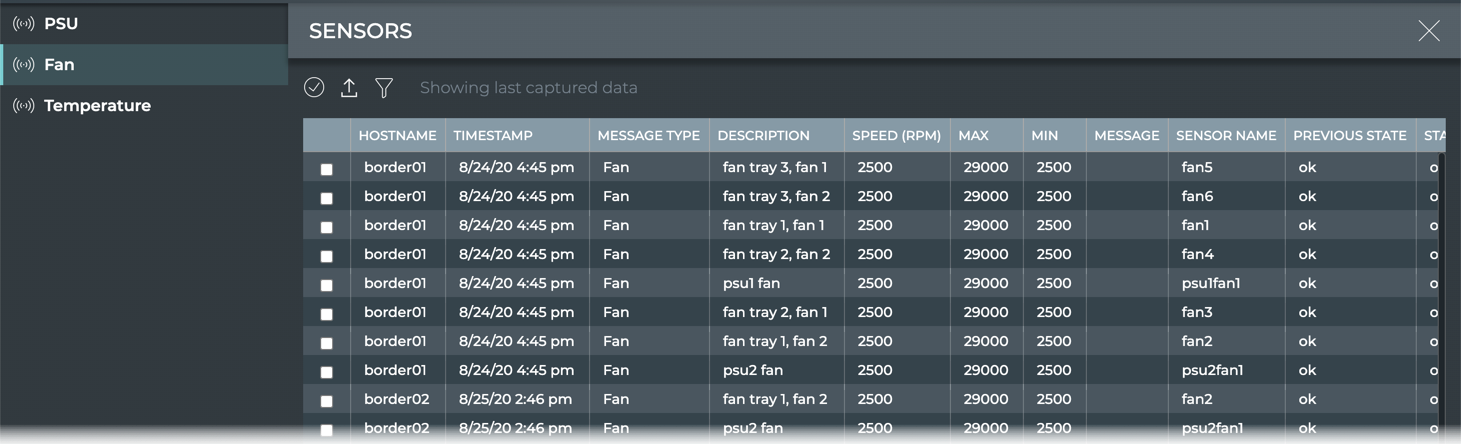The image size is (1461, 444).
Task: Switch to the PSU sensors tab
Action: pos(61,24)
